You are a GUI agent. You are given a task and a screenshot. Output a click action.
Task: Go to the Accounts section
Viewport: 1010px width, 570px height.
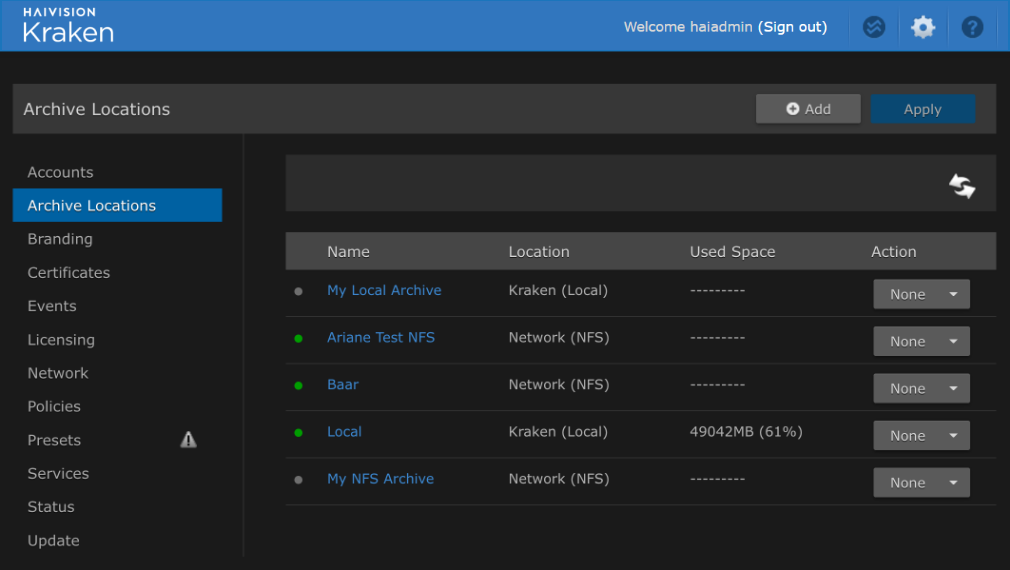coord(60,172)
